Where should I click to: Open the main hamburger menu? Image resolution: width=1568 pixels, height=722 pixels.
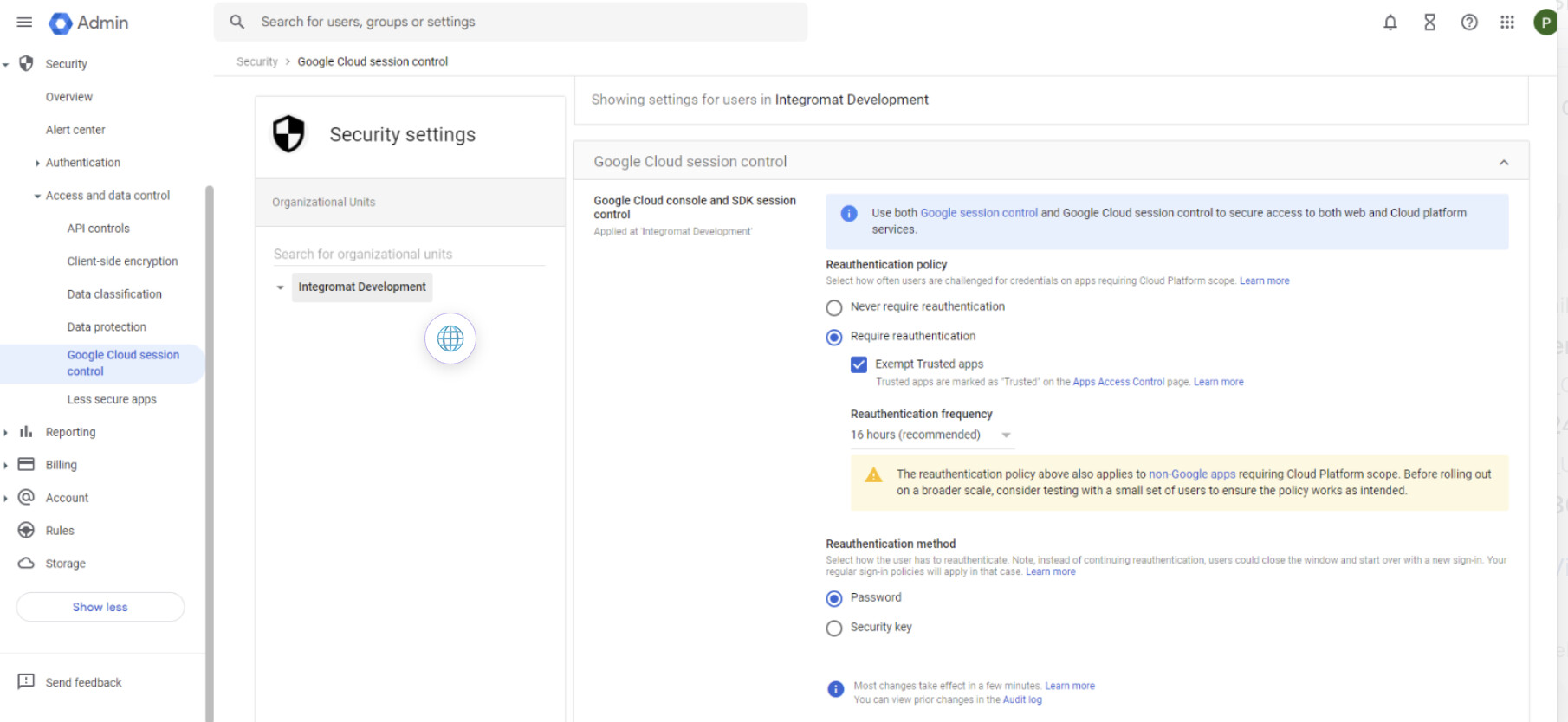(x=24, y=23)
